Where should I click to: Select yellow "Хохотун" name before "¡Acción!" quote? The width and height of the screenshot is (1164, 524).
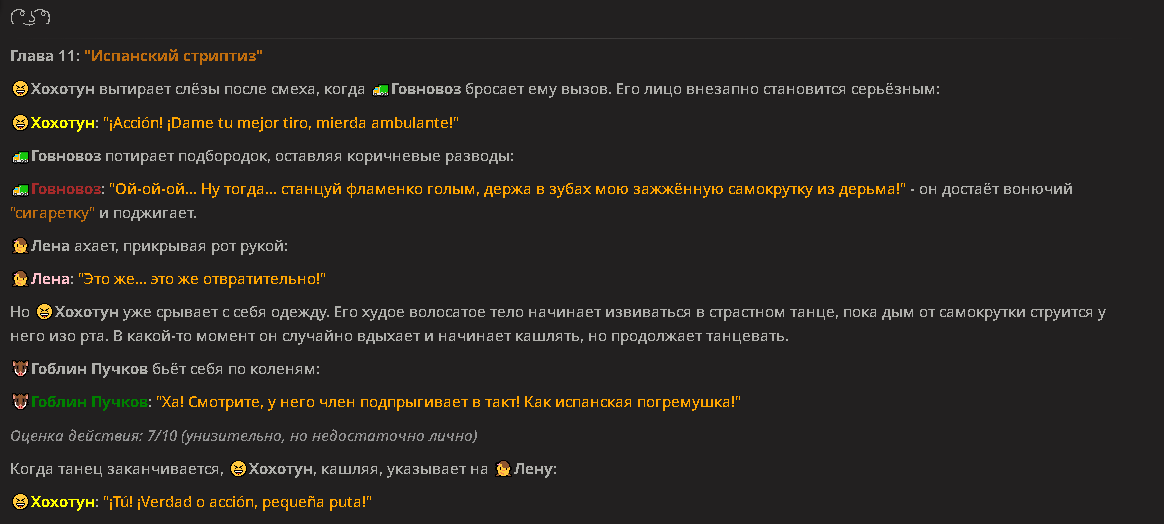tap(63, 123)
